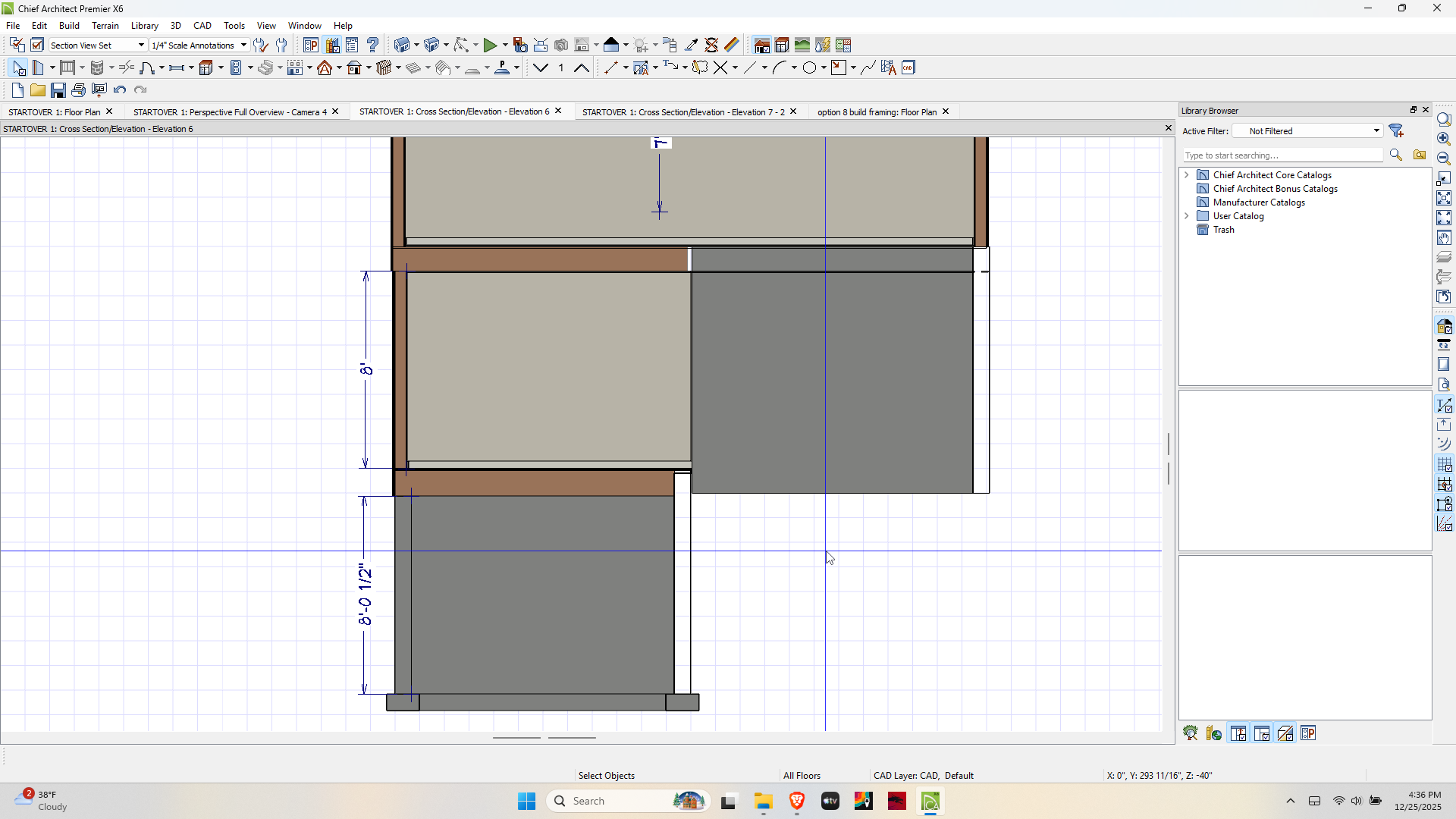Open the Help question mark tool
Viewport: 1456px width, 819px height.
click(372, 45)
